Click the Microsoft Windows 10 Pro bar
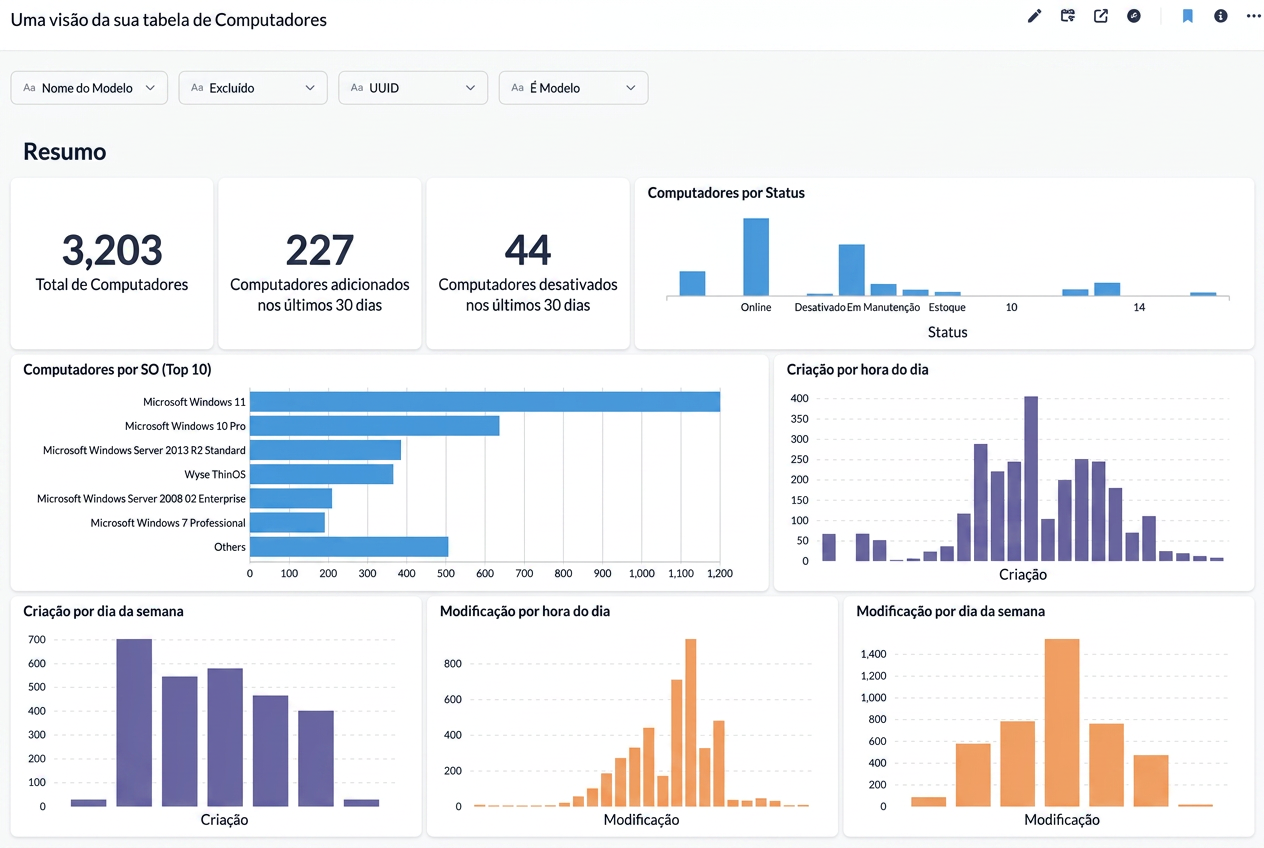This screenshot has width=1264, height=848. click(x=375, y=426)
